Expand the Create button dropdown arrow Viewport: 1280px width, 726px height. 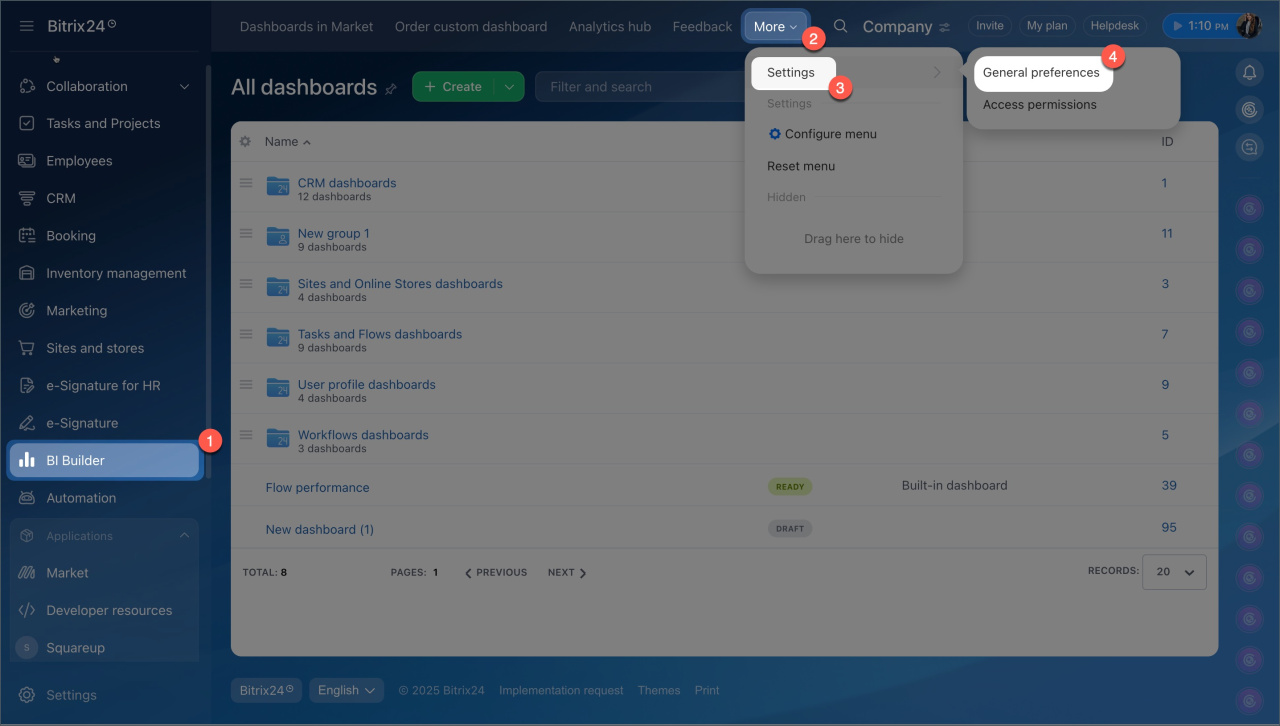509,87
